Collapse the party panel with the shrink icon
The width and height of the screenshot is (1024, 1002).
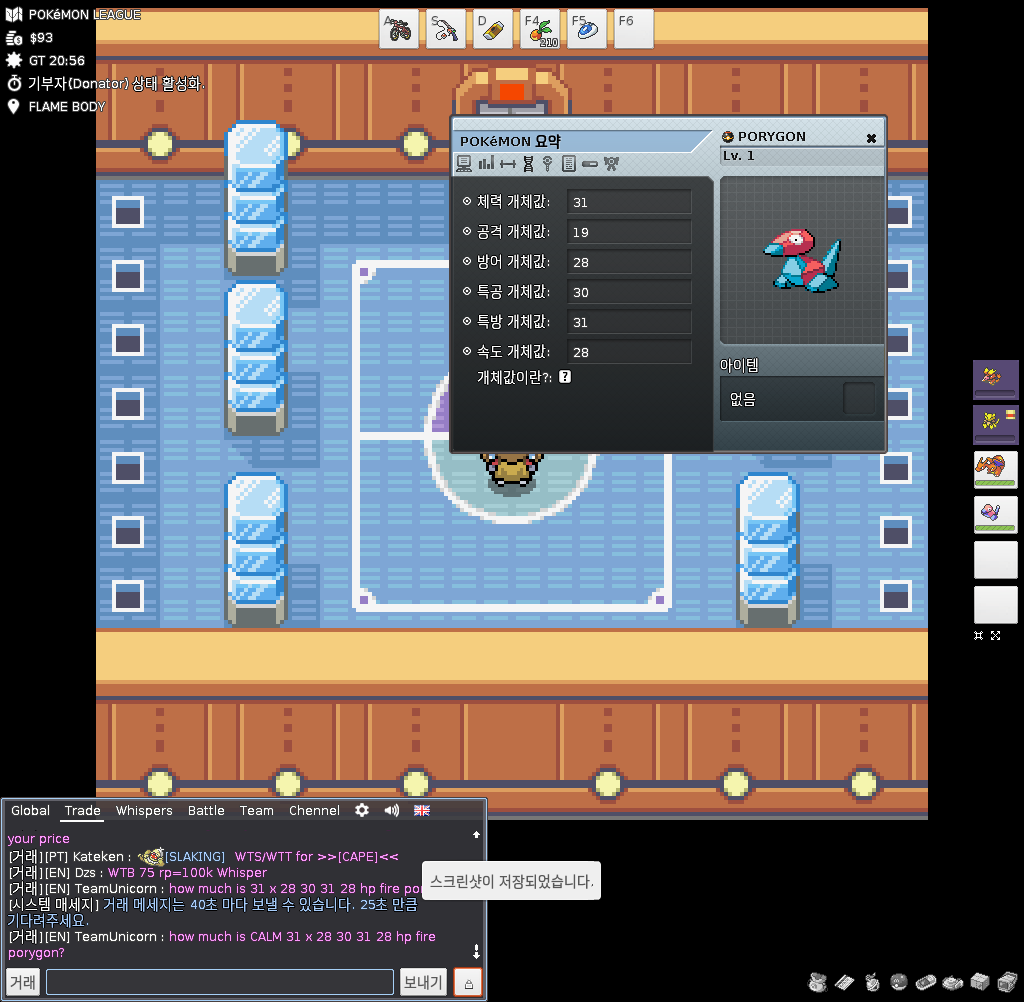tap(979, 635)
